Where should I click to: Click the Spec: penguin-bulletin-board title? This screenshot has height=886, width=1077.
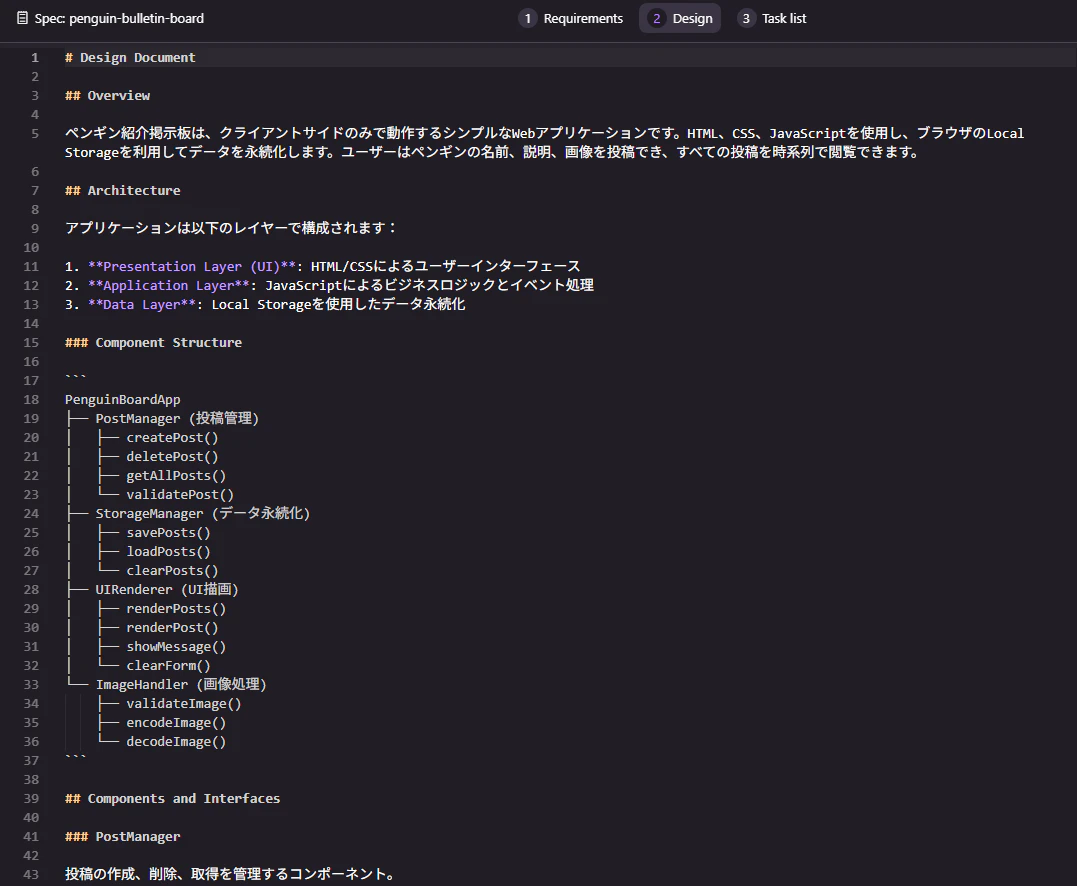[120, 19]
